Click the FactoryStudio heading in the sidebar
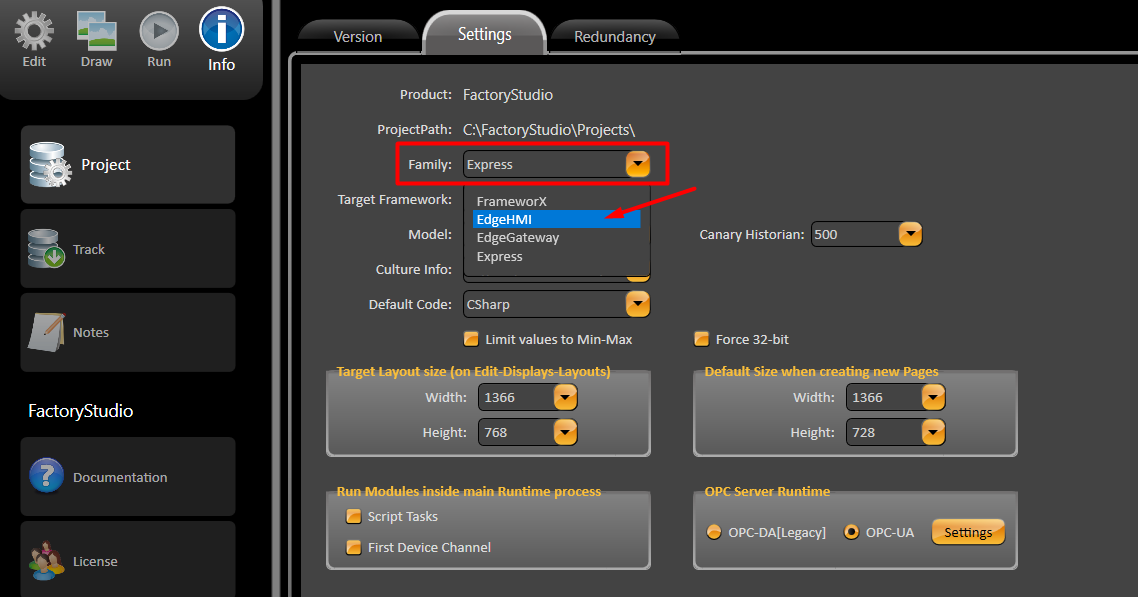 tap(81, 411)
